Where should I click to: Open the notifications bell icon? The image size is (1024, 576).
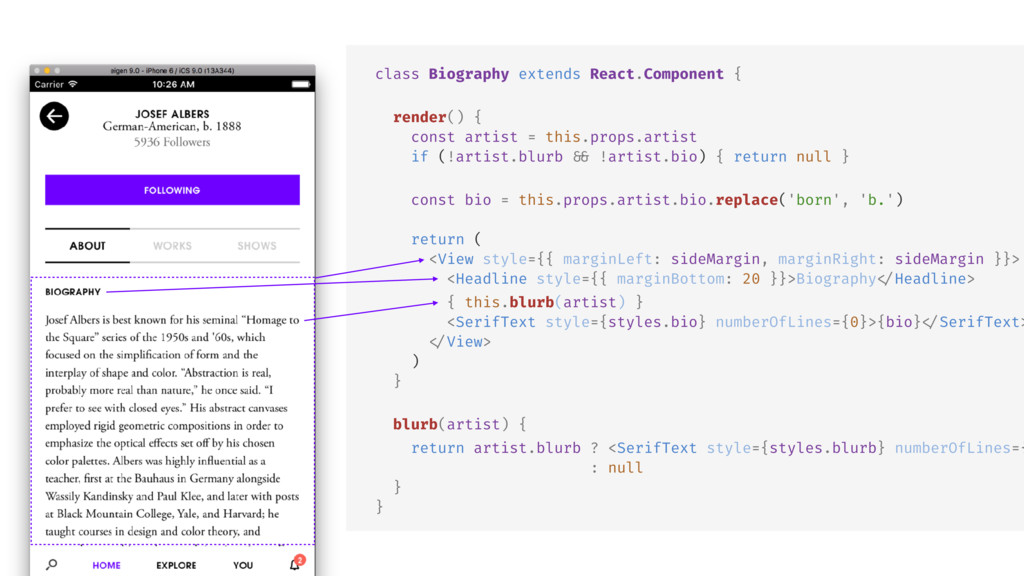click(295, 565)
